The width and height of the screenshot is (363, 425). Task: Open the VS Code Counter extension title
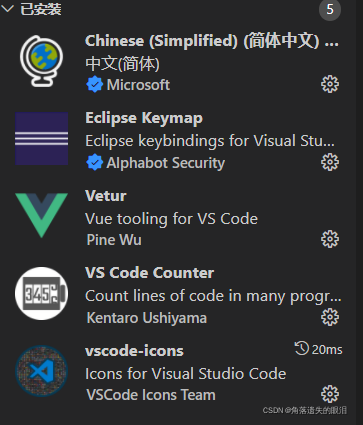[149, 273]
